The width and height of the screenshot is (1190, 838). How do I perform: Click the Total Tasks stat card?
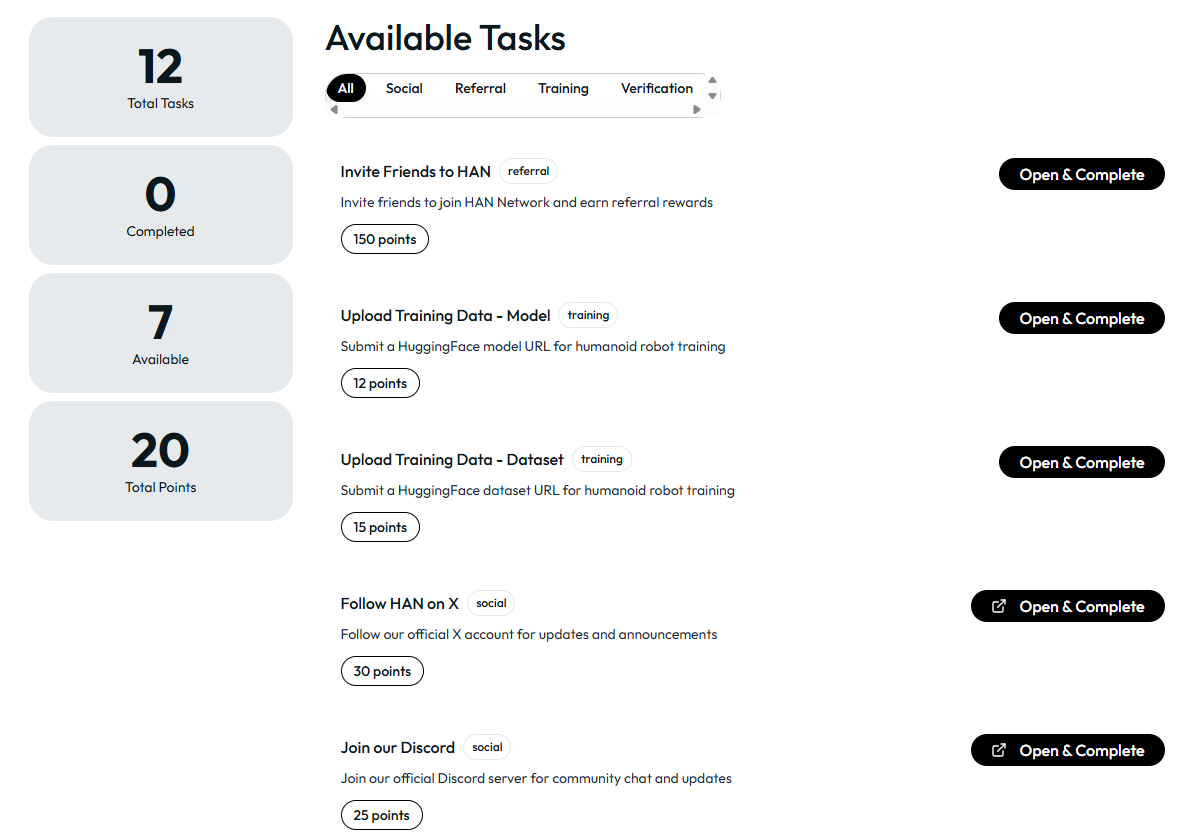pyautogui.click(x=161, y=77)
